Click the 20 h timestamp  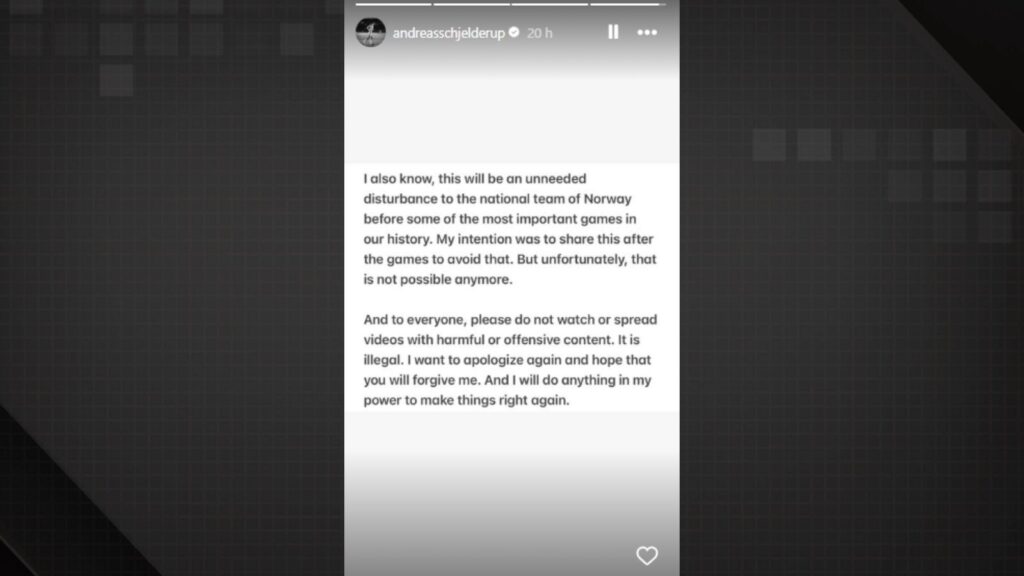pos(540,33)
